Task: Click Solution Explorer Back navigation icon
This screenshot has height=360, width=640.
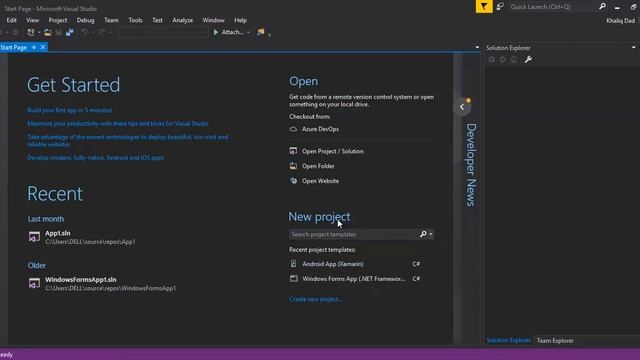Action: 491,60
